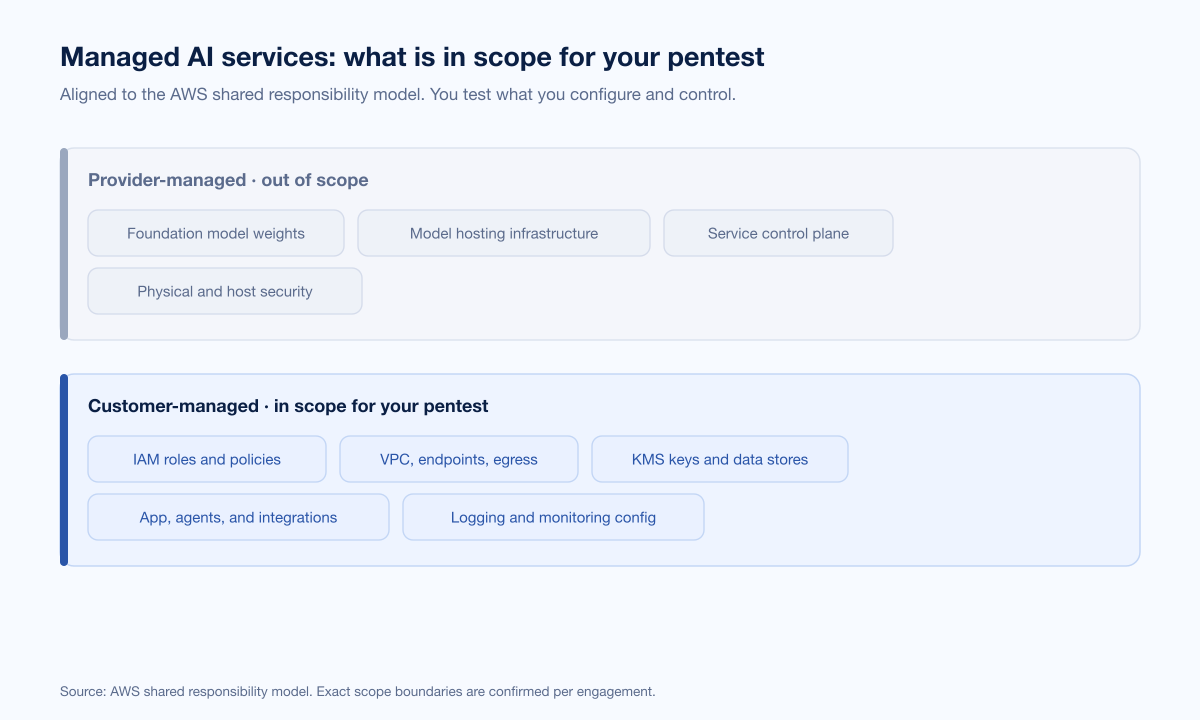Click Logging and monitoring config chip

(x=553, y=517)
